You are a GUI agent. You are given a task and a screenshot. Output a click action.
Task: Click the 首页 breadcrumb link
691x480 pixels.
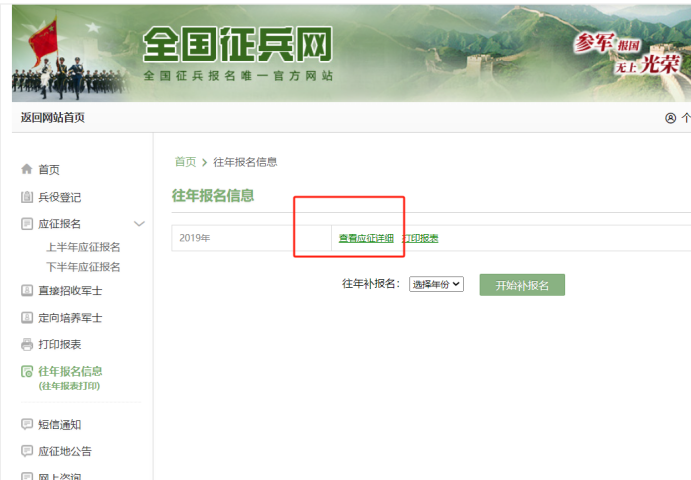185,162
